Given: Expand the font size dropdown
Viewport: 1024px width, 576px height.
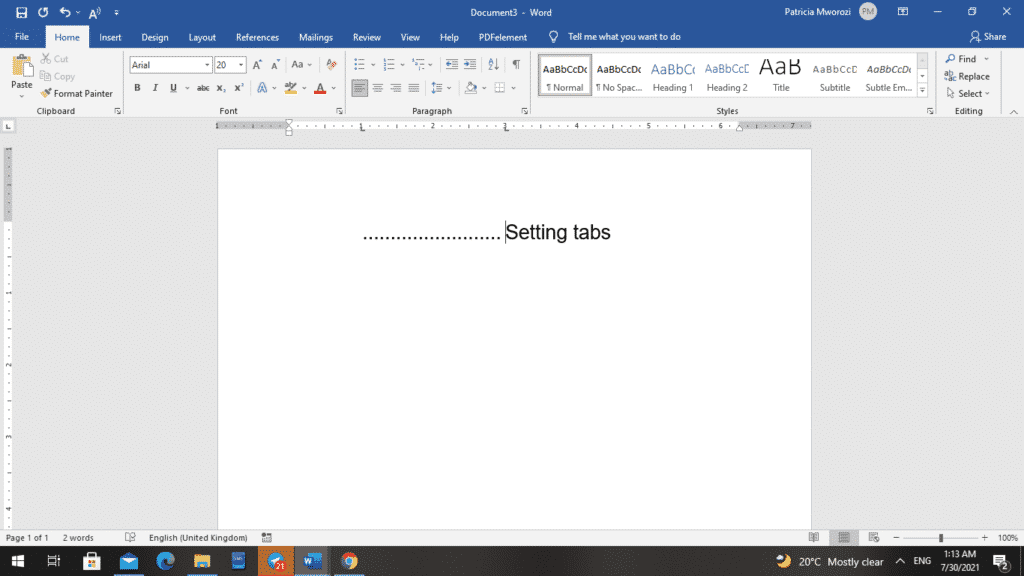Looking at the screenshot, I should click(x=238, y=64).
